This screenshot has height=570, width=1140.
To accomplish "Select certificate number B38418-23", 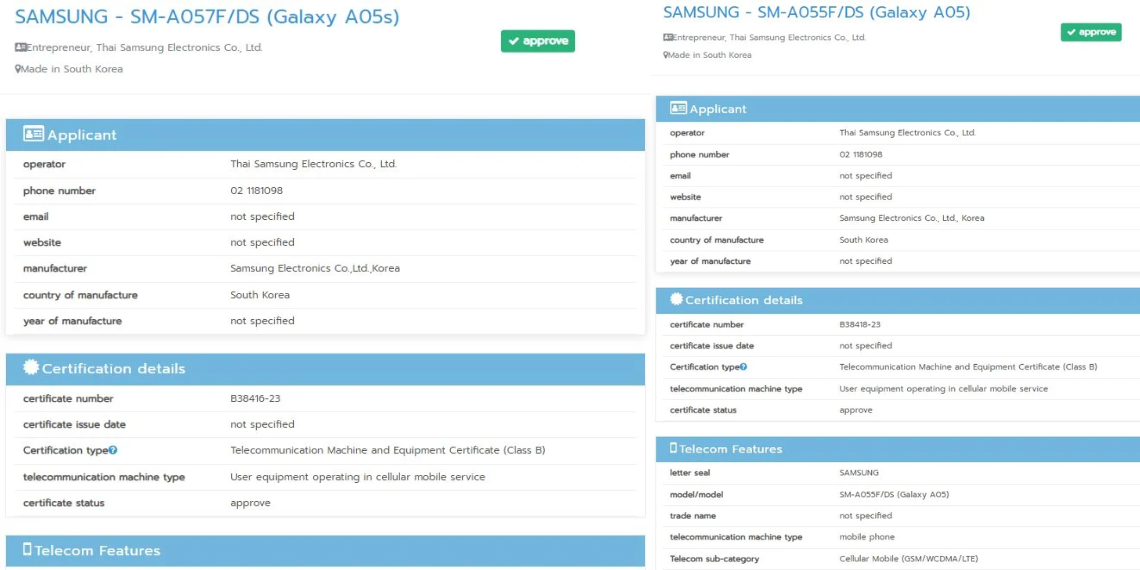I will point(860,325).
